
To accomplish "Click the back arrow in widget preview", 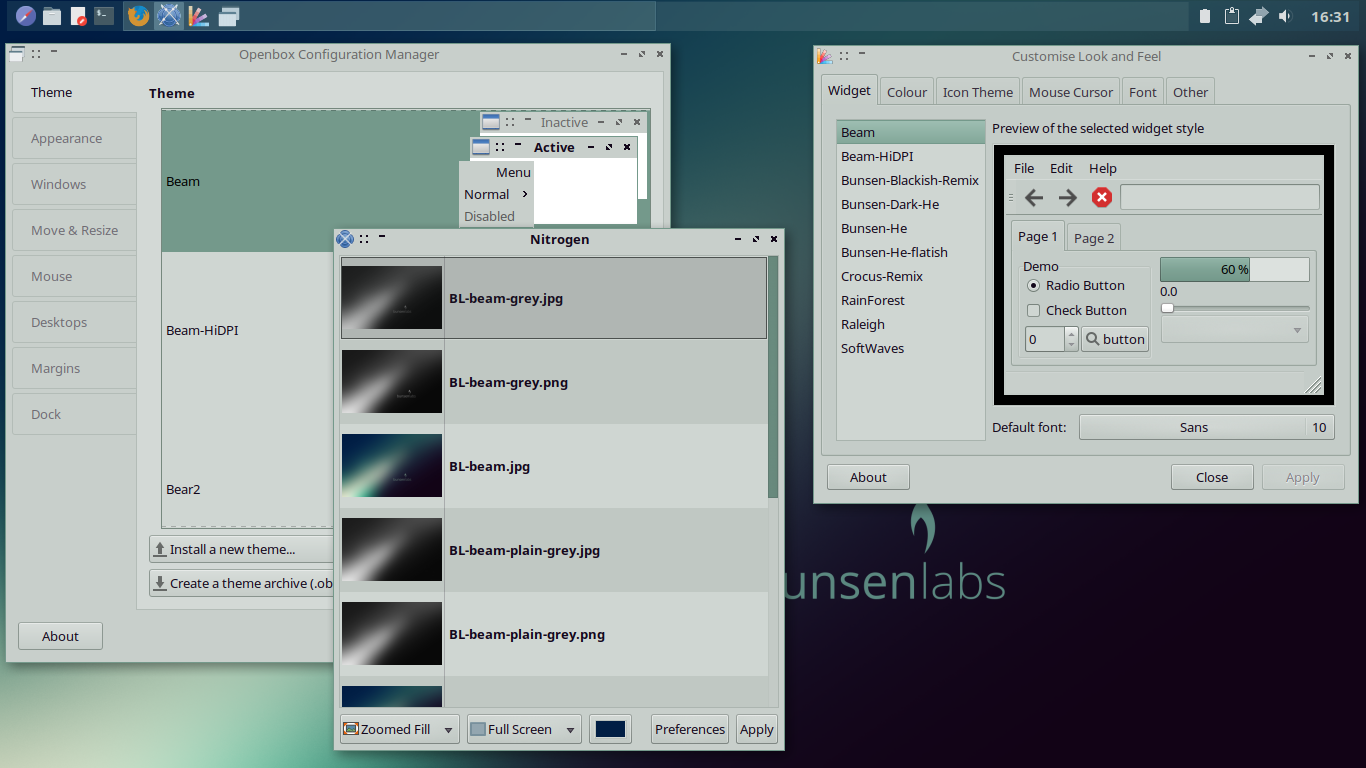I will click(x=1034, y=197).
